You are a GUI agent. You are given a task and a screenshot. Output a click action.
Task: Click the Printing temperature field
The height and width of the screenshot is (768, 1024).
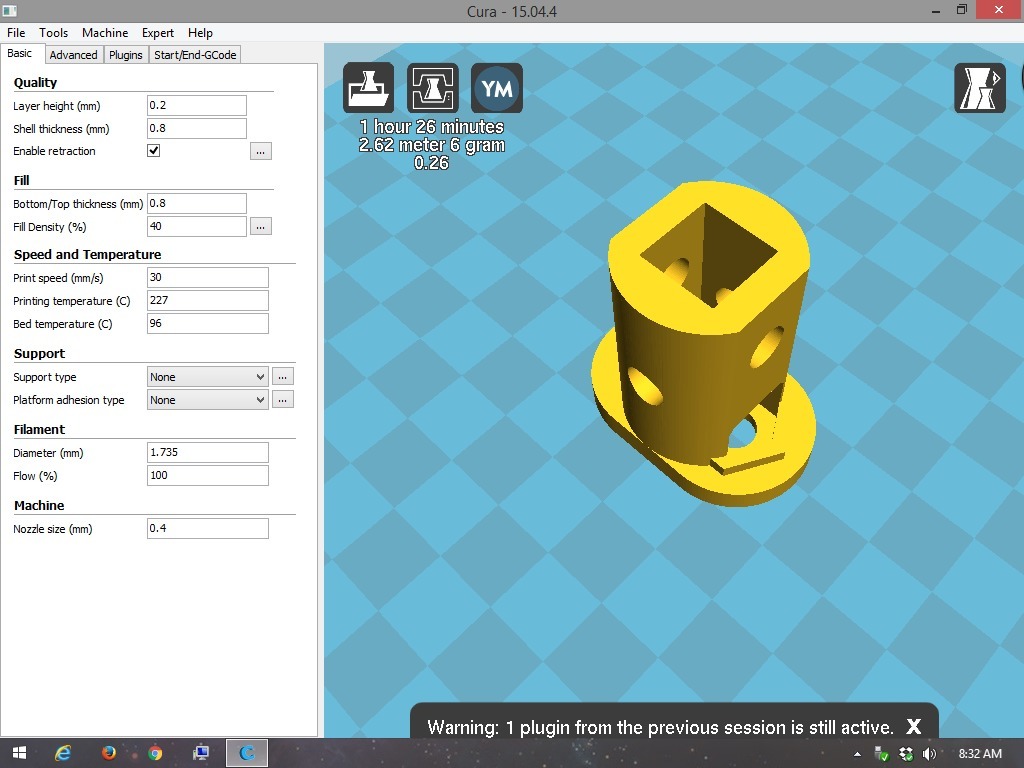(208, 300)
